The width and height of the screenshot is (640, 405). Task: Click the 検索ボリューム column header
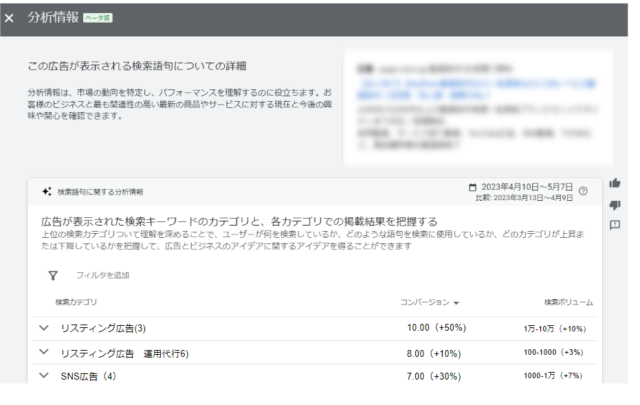point(568,301)
